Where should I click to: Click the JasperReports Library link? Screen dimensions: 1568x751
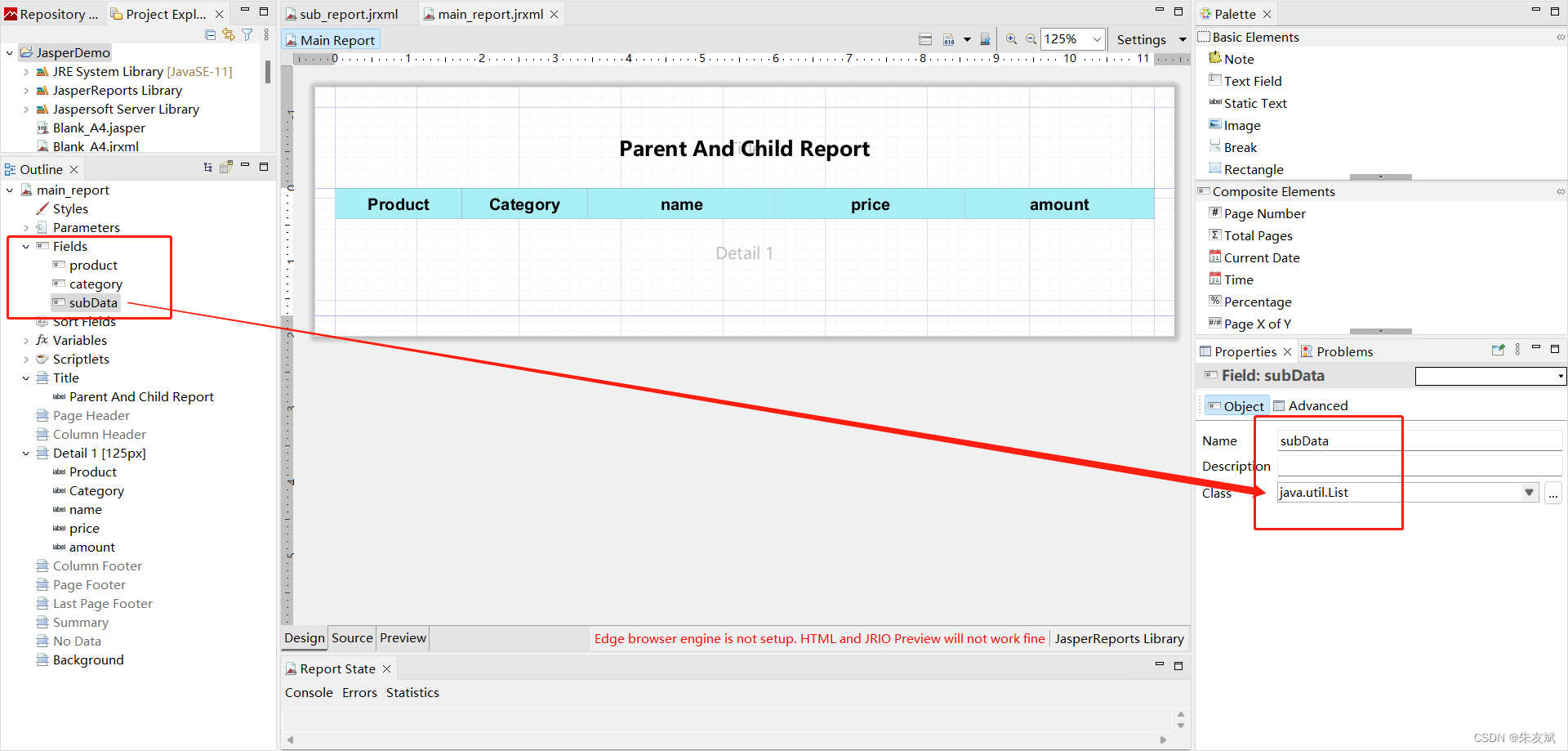pyautogui.click(x=1120, y=638)
